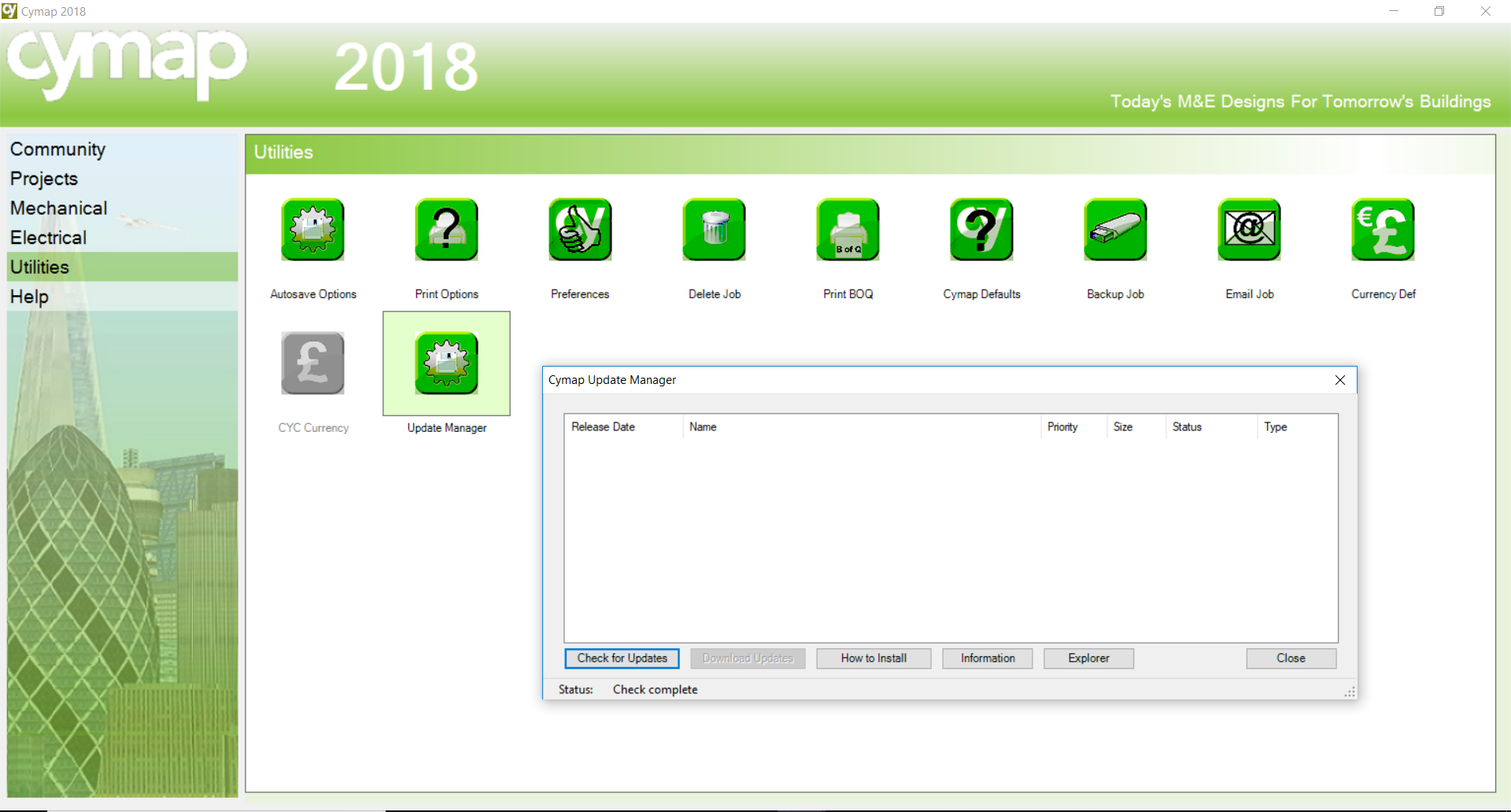Open the Projects section

point(122,179)
